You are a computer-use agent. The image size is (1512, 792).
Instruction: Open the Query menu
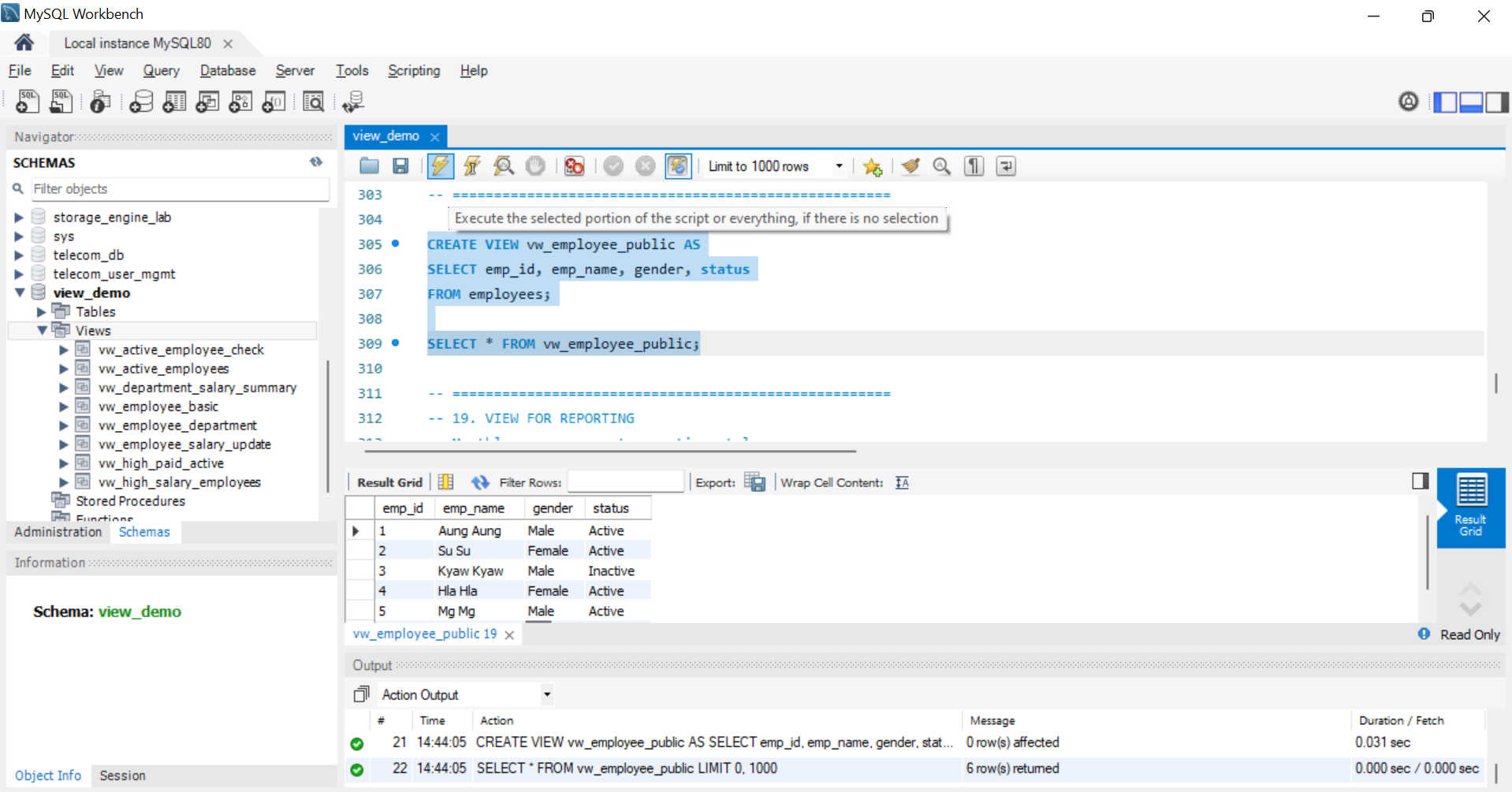pyautogui.click(x=161, y=70)
